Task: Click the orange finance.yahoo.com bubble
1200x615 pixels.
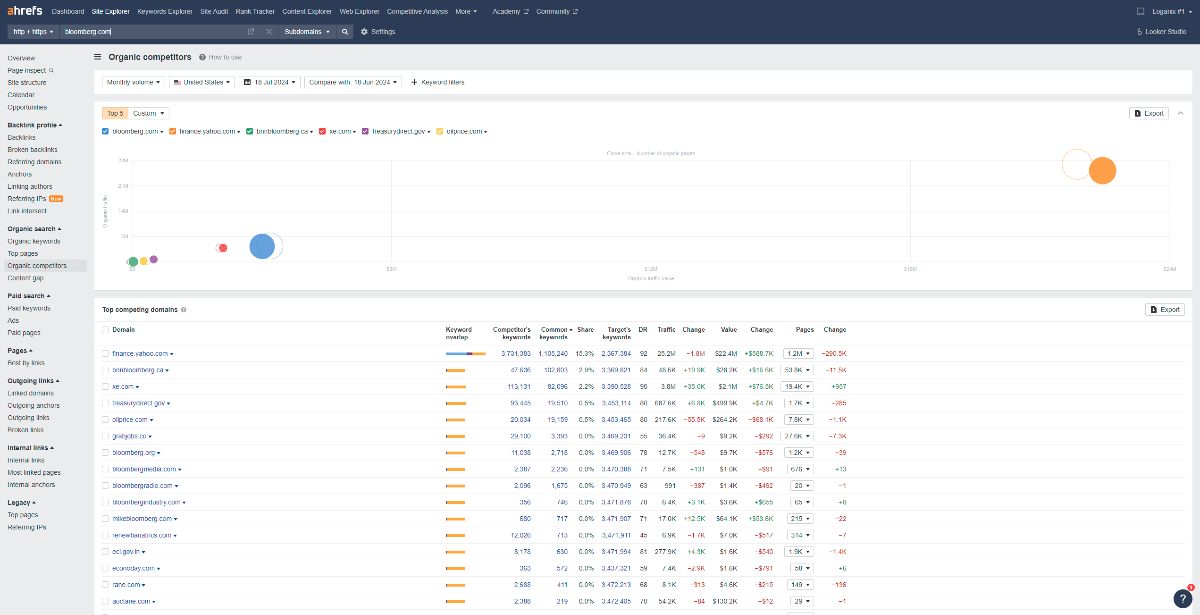Action: coord(1102,171)
